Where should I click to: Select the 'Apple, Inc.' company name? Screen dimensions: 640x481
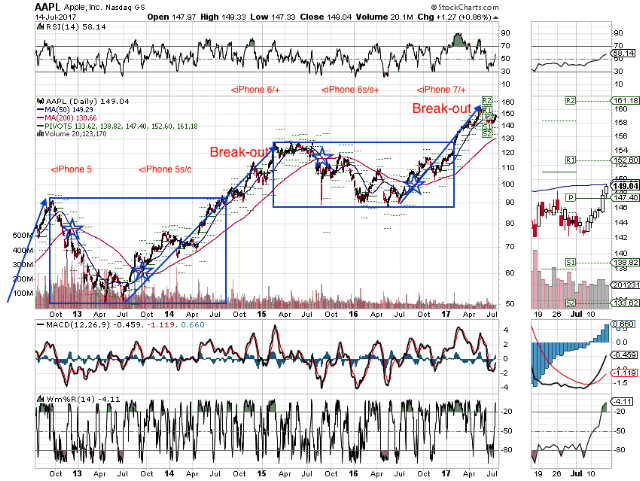pyautogui.click(x=83, y=7)
